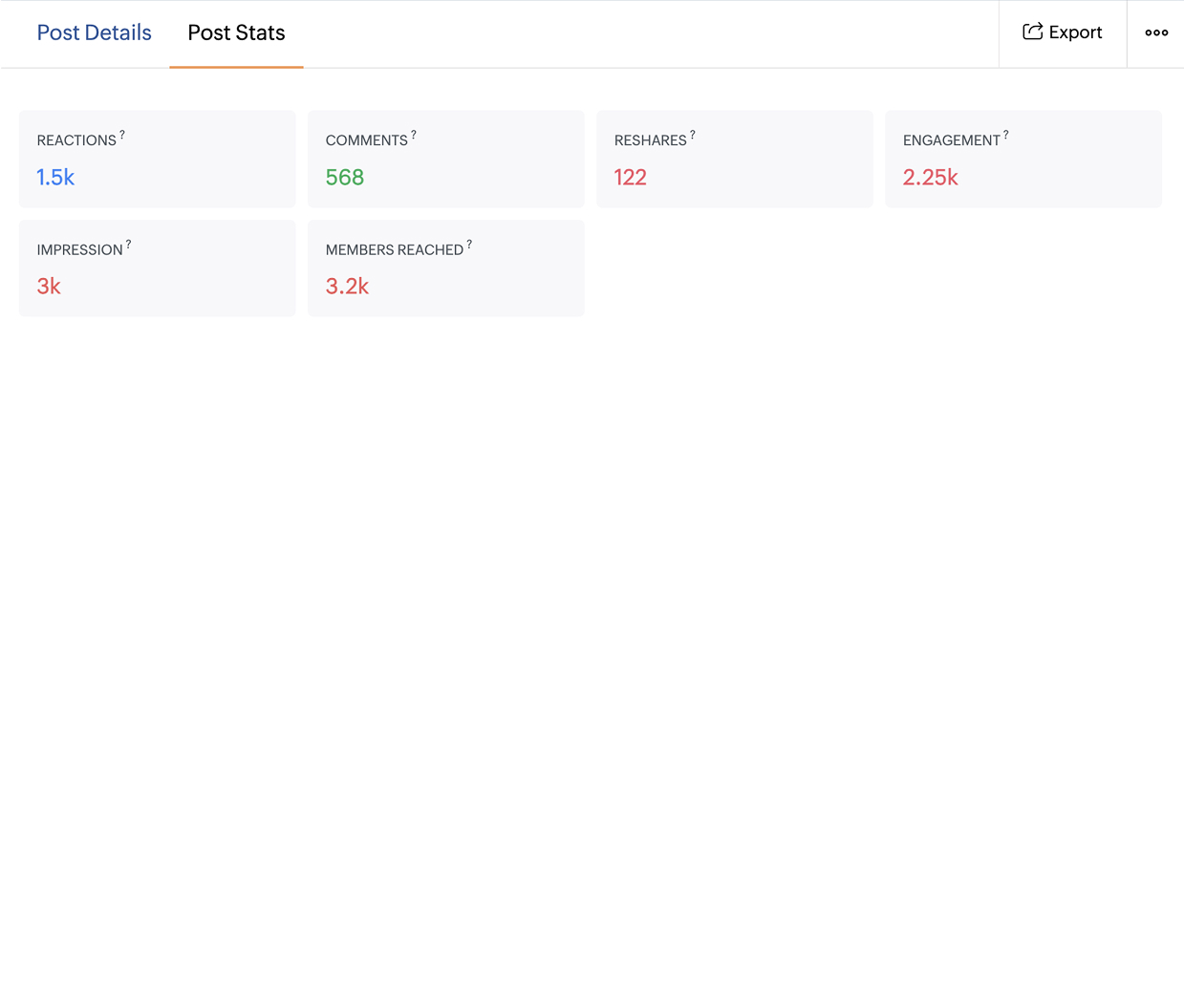Click the 1.5k reactions count
The width and height of the screenshot is (1184, 1008).
tap(55, 177)
